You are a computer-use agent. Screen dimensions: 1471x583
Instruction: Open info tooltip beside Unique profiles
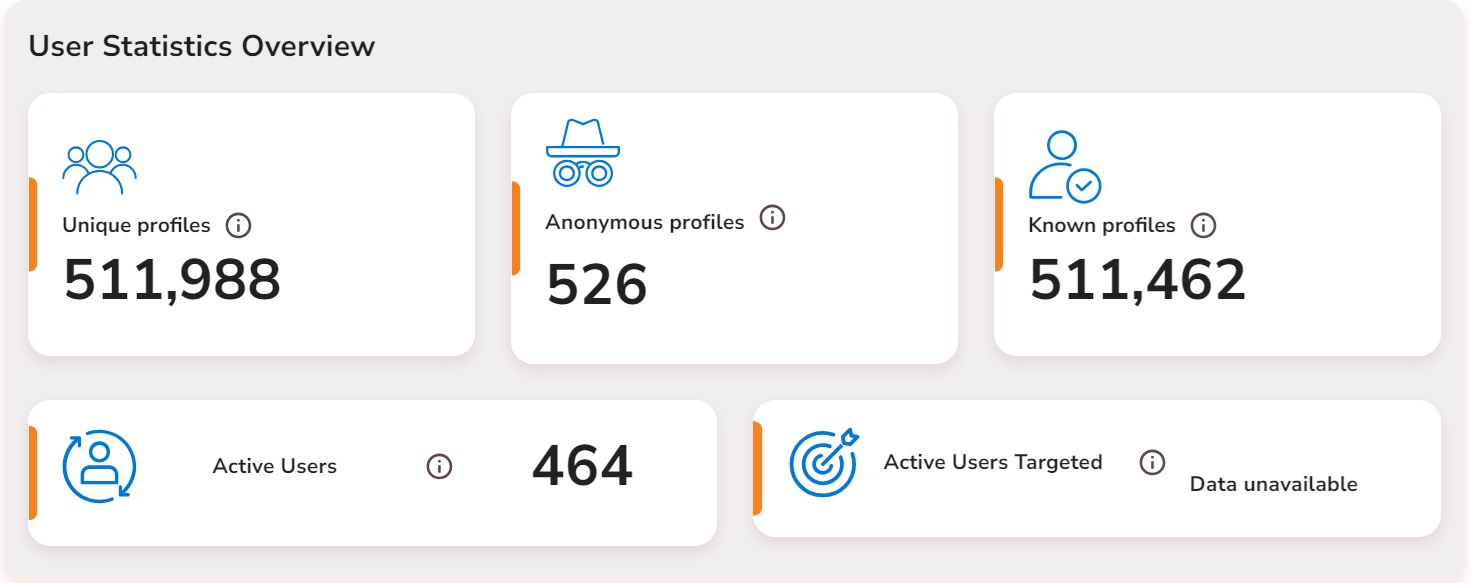click(238, 225)
